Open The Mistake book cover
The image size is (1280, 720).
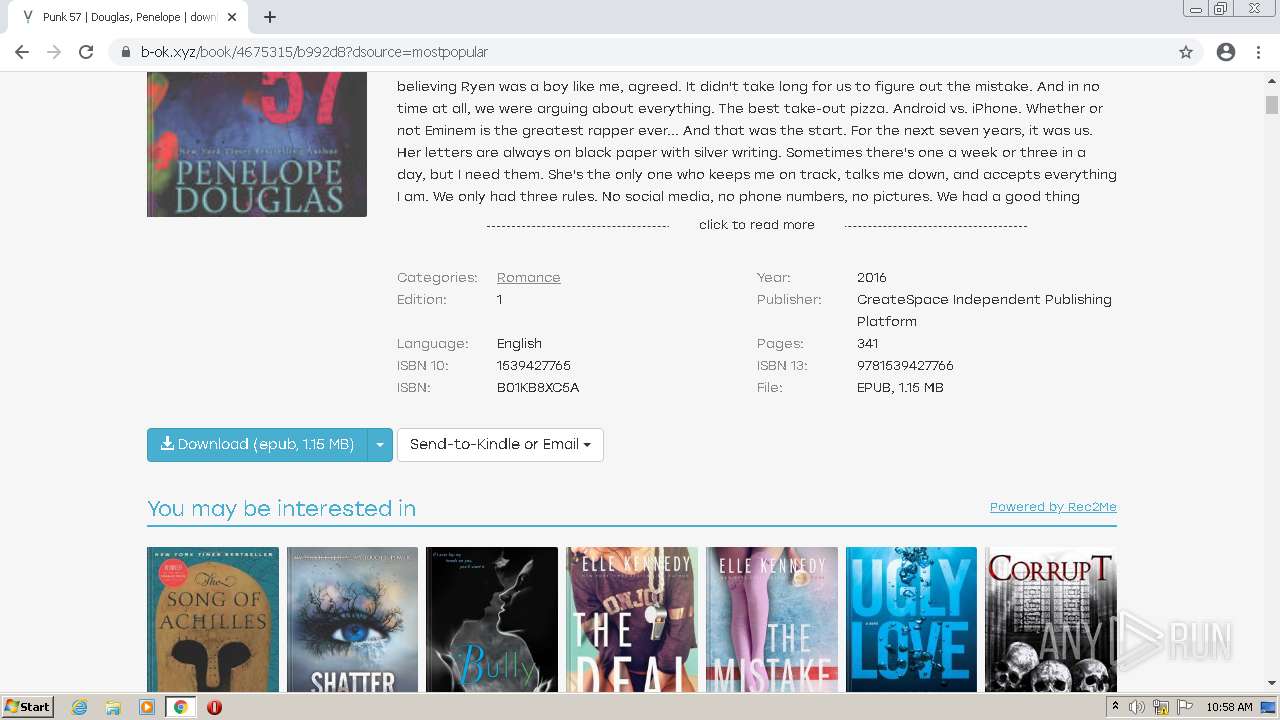point(772,619)
